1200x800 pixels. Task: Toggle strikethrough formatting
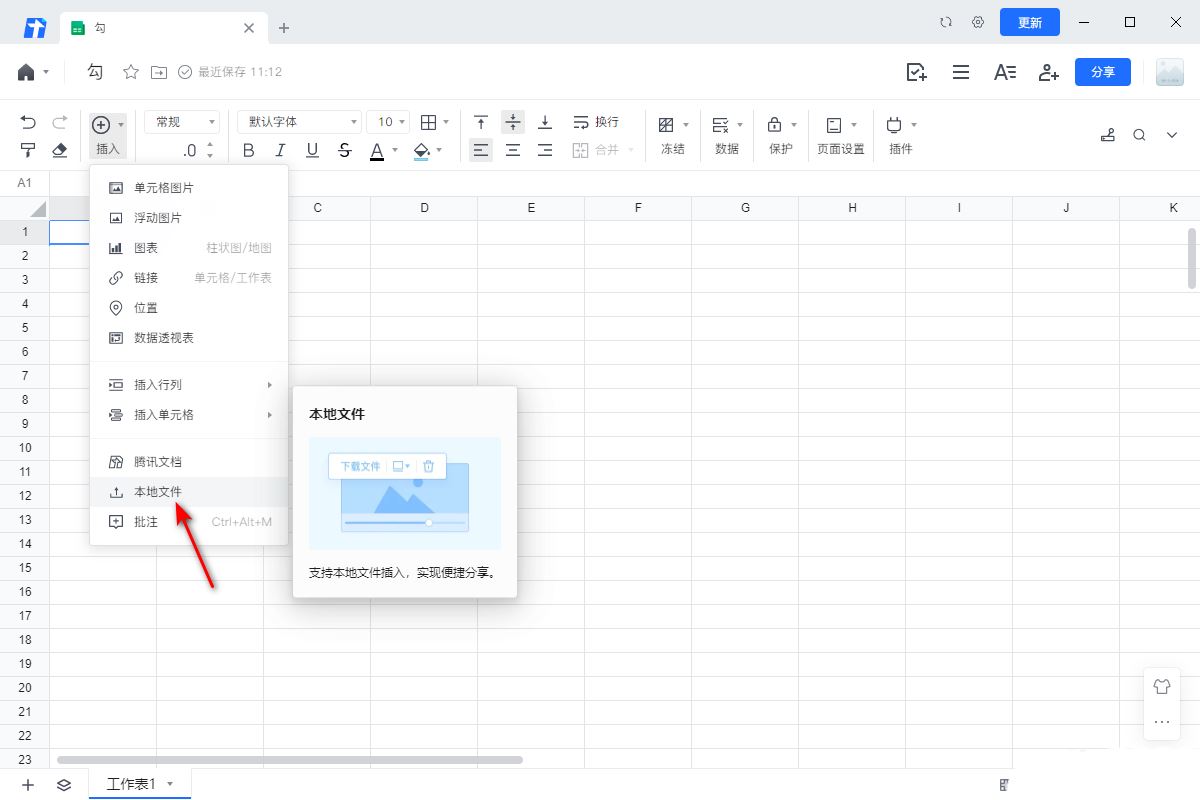pyautogui.click(x=345, y=150)
